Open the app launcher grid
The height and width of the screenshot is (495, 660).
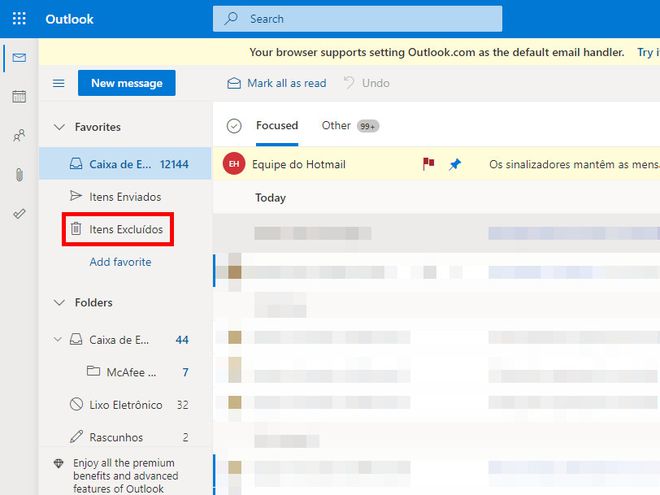19,19
